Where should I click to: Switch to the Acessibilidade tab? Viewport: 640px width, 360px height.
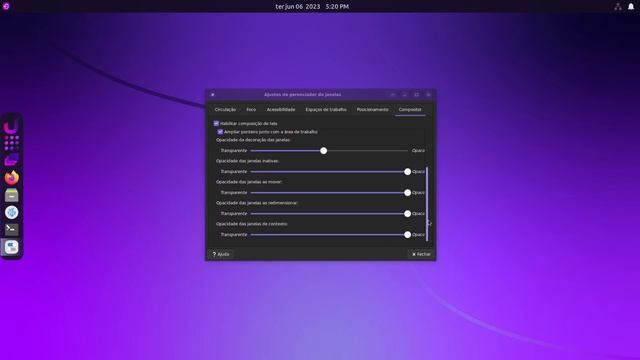pyautogui.click(x=281, y=109)
